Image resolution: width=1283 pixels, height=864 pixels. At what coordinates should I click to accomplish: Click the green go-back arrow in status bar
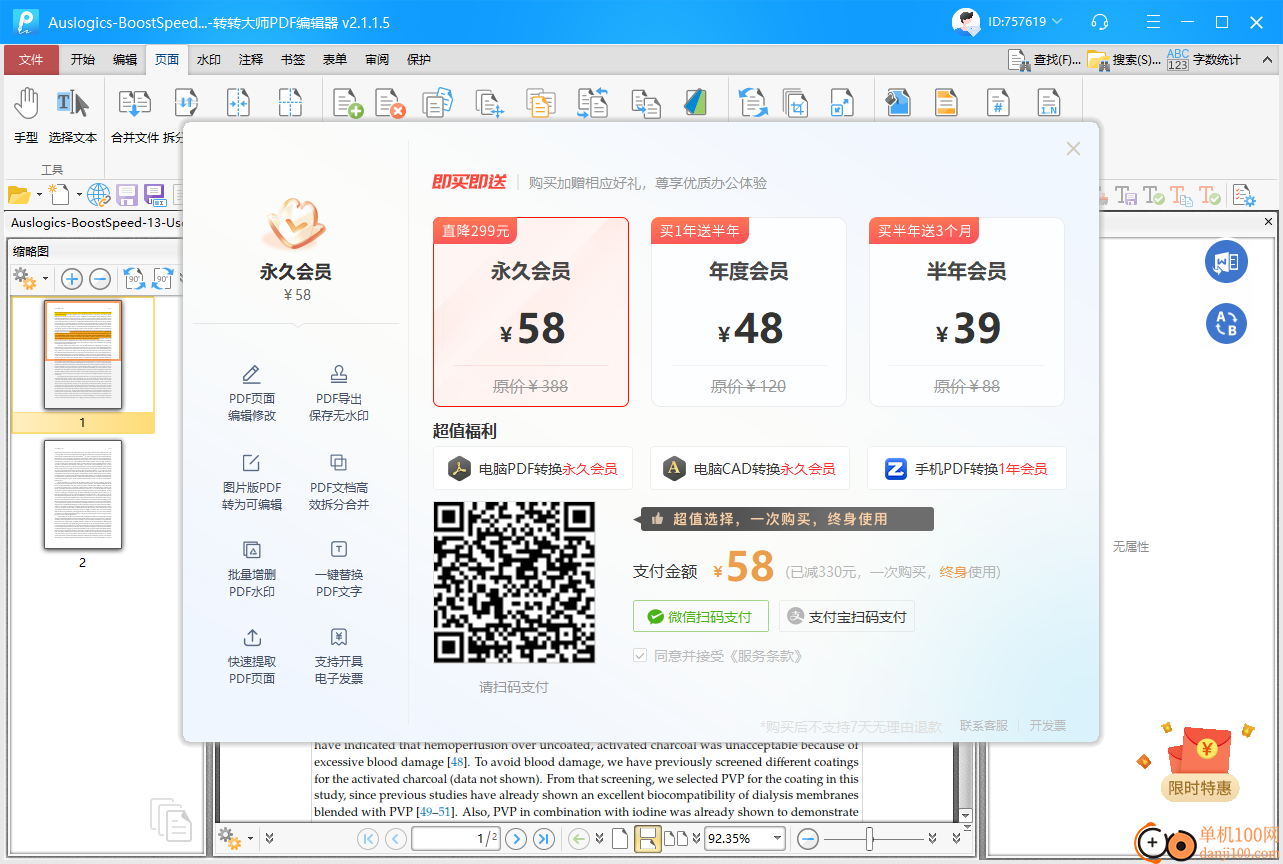pyautogui.click(x=578, y=839)
